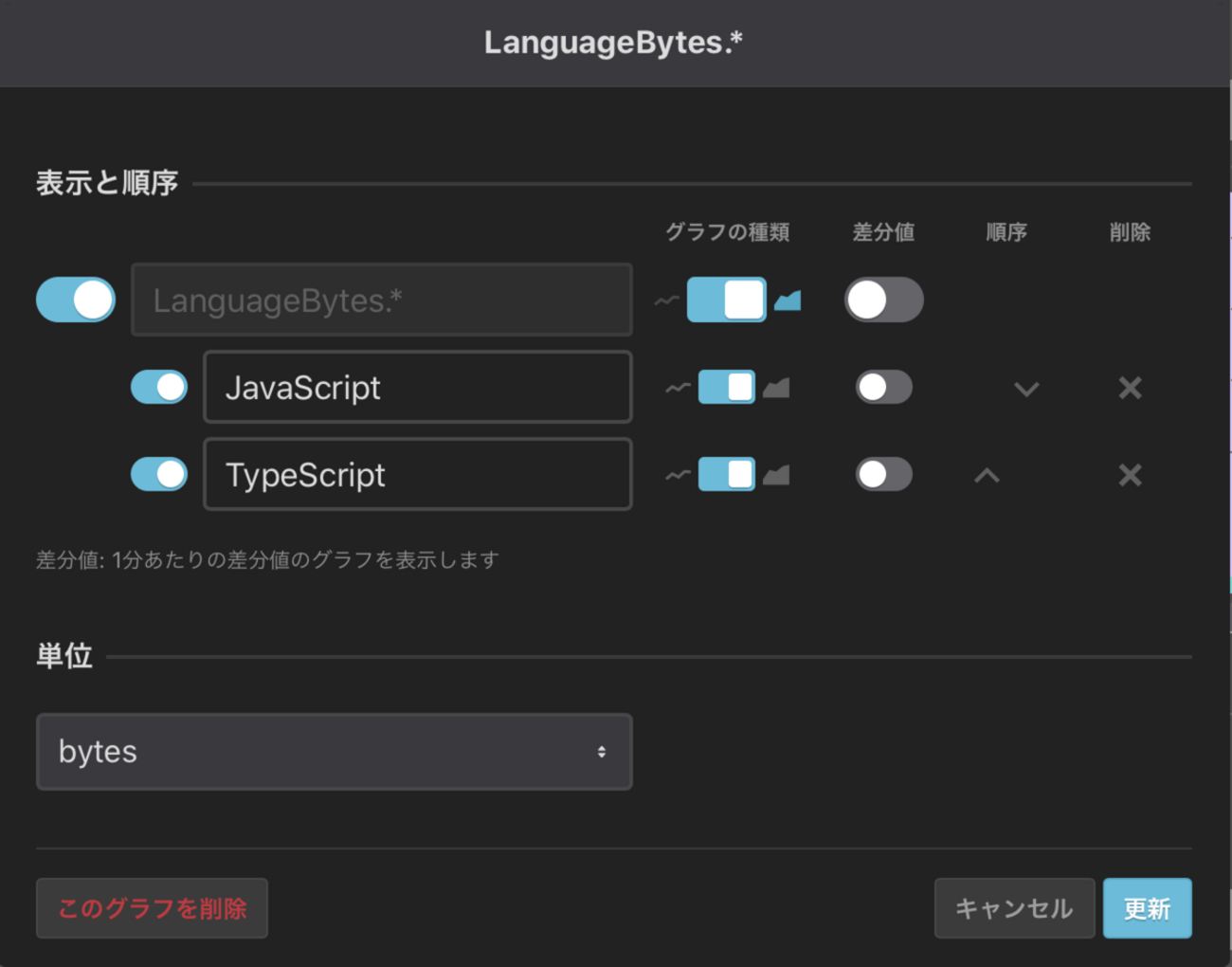Click line graph icon in LanguageBytes.* row
The height and width of the screenshot is (967, 1232).
click(666, 301)
